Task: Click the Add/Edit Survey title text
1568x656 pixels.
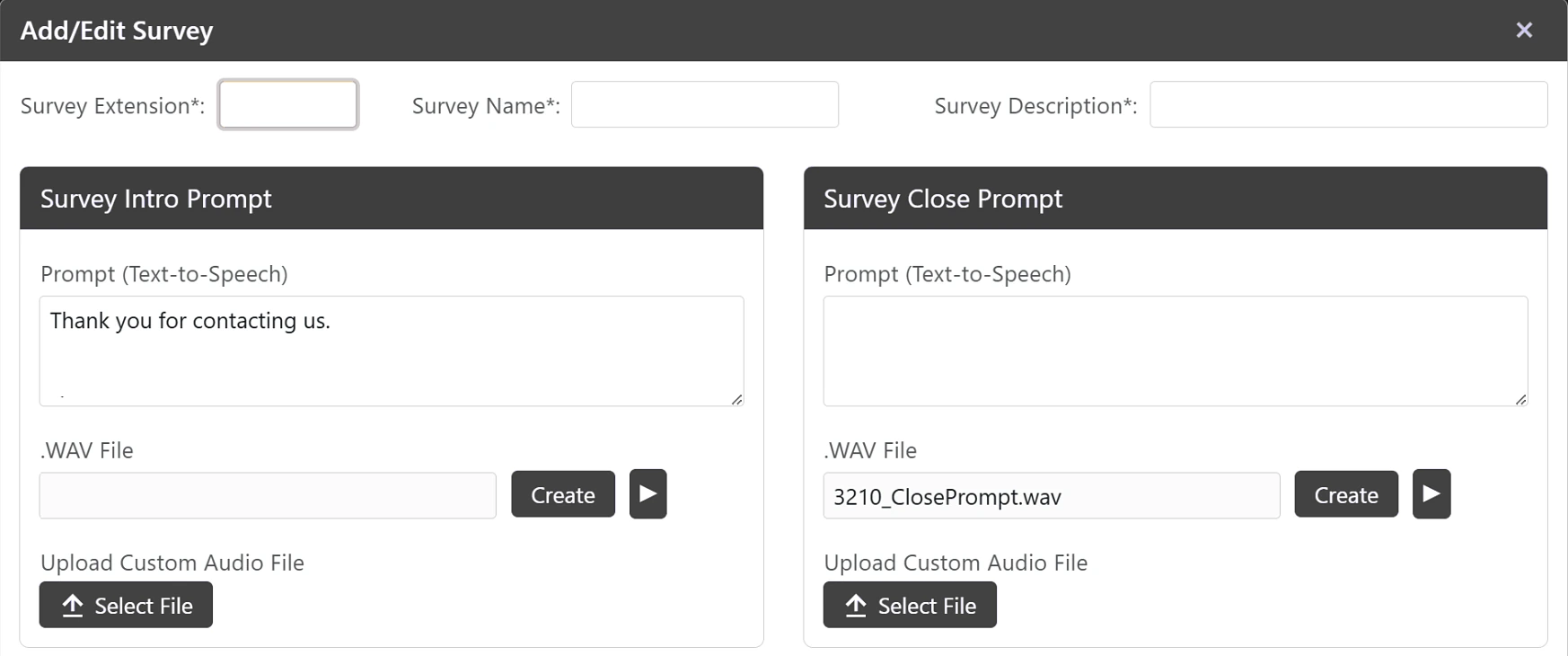Action: tap(117, 31)
